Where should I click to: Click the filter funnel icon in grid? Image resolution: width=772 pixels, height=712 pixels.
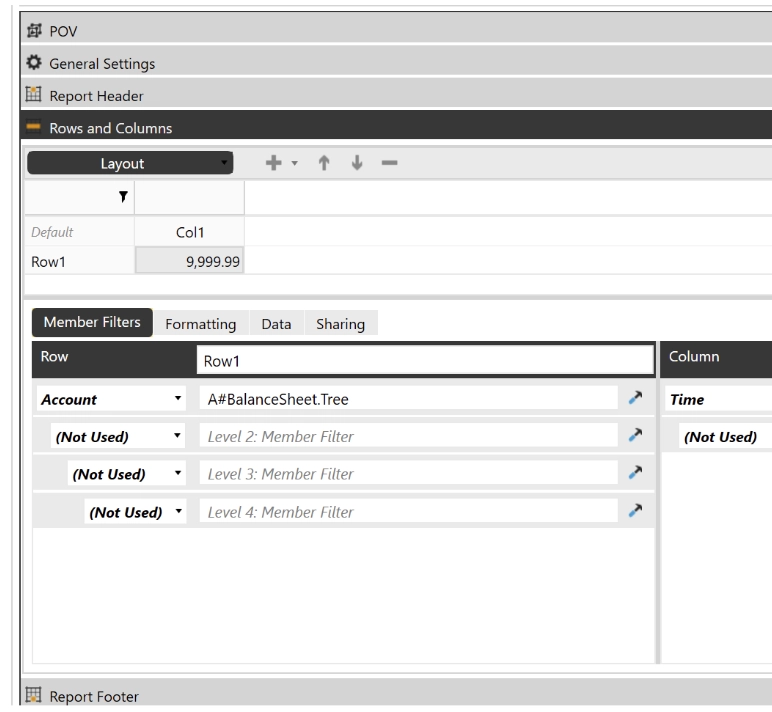(x=123, y=197)
